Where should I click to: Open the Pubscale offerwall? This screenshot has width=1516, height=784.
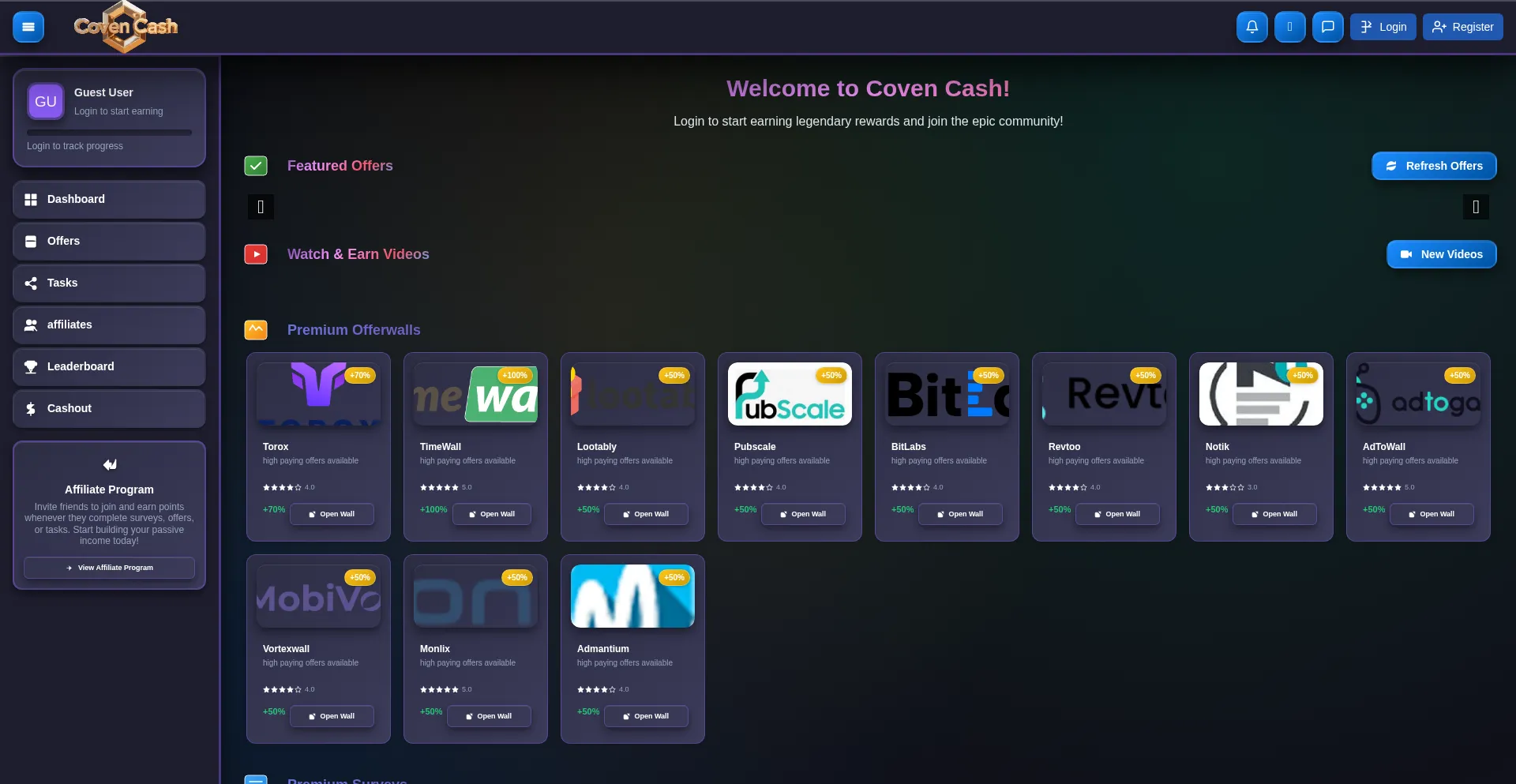(x=803, y=514)
